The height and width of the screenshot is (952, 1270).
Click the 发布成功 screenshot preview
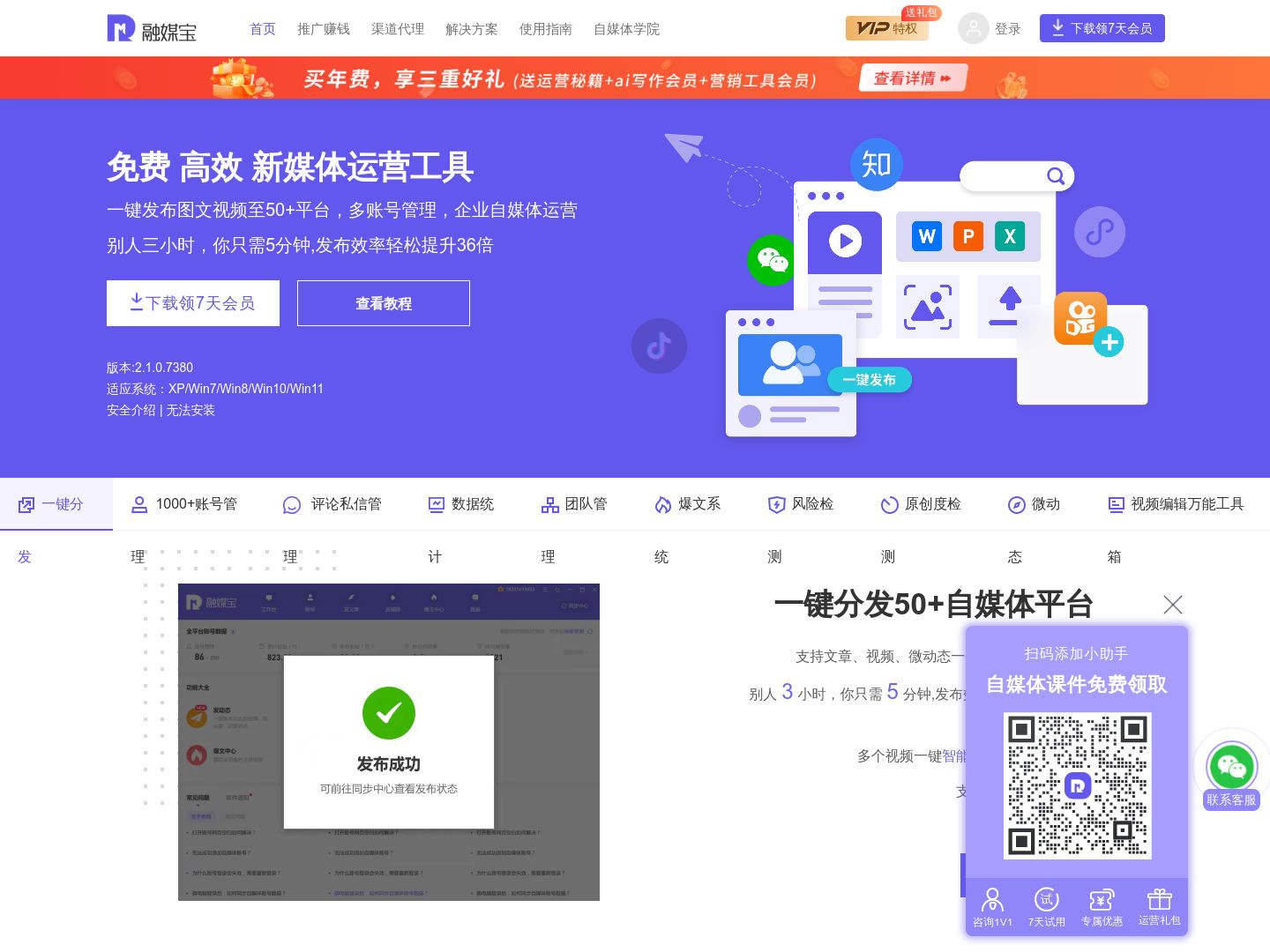[389, 741]
